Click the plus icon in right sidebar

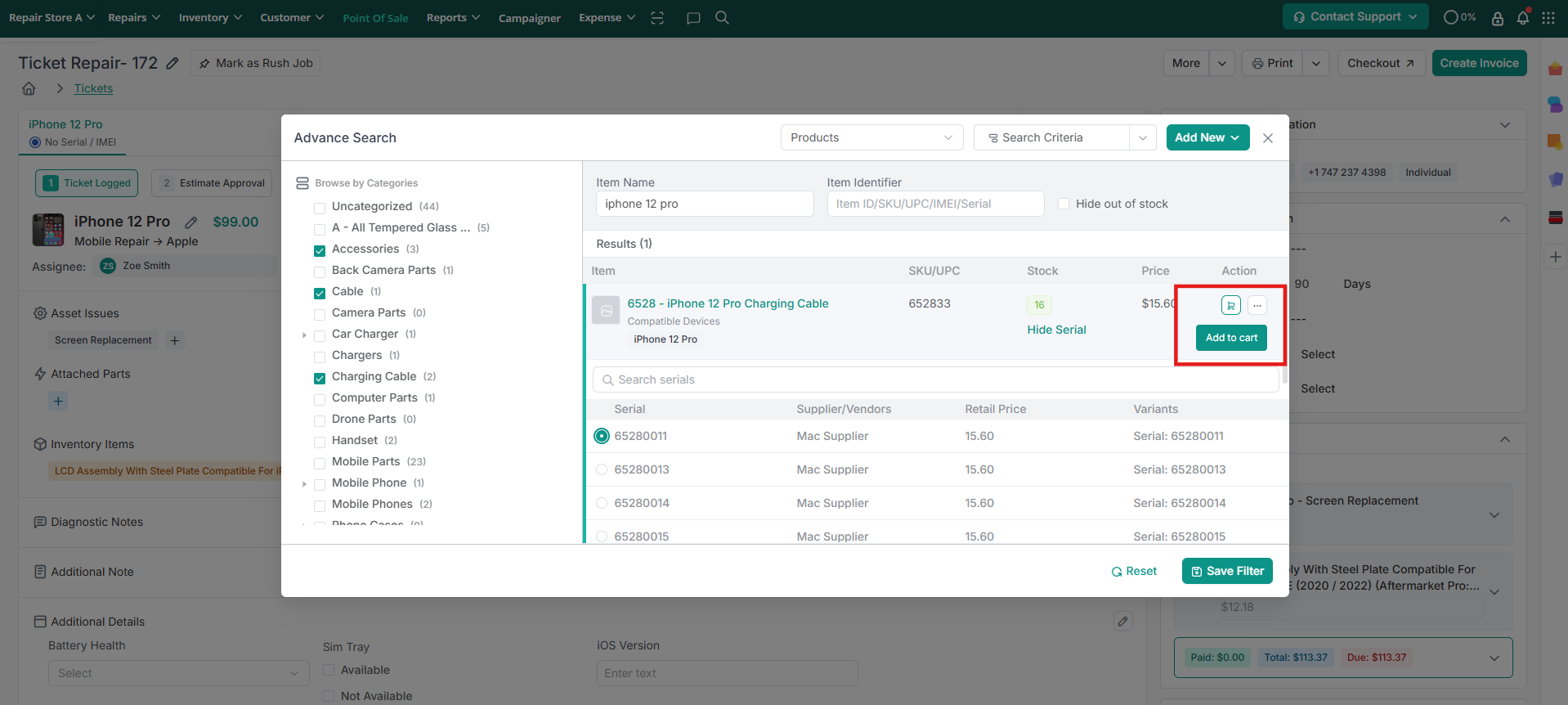1556,257
